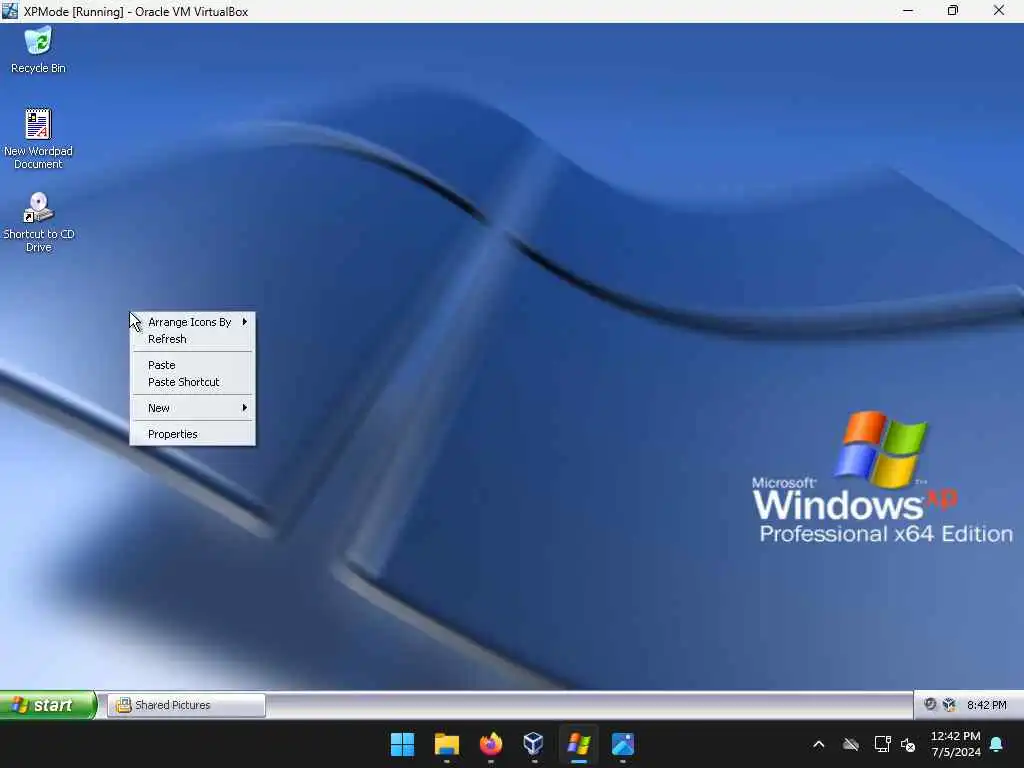Open Properties from context menu
This screenshot has height=768, width=1024.
[x=193, y=434]
